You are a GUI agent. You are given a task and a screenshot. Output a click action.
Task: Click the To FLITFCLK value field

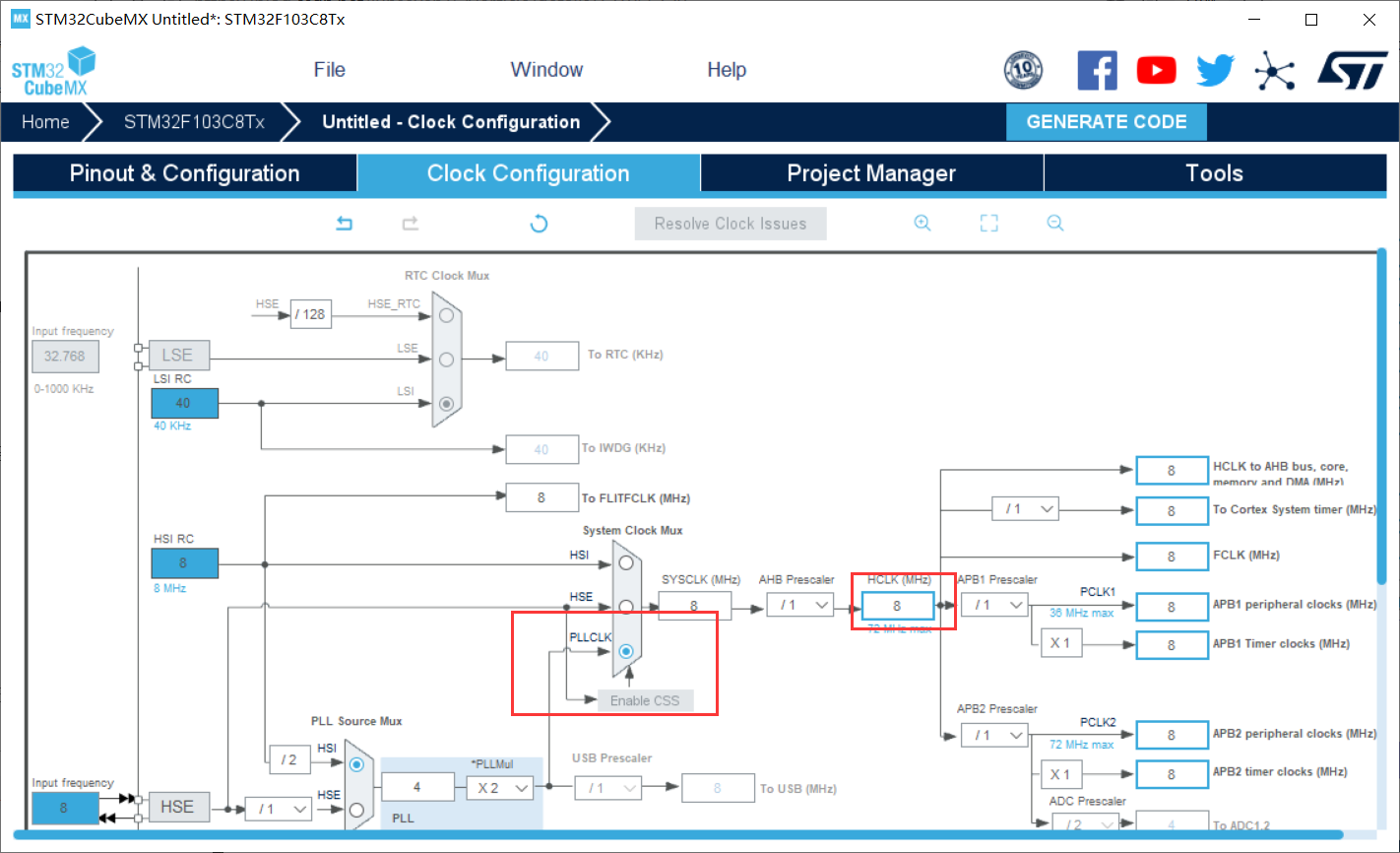pyautogui.click(x=541, y=497)
